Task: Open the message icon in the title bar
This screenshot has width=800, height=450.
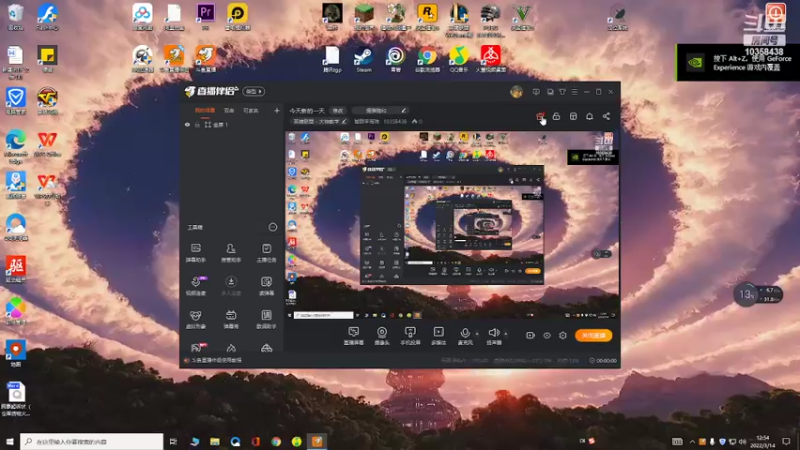Action: [x=536, y=92]
